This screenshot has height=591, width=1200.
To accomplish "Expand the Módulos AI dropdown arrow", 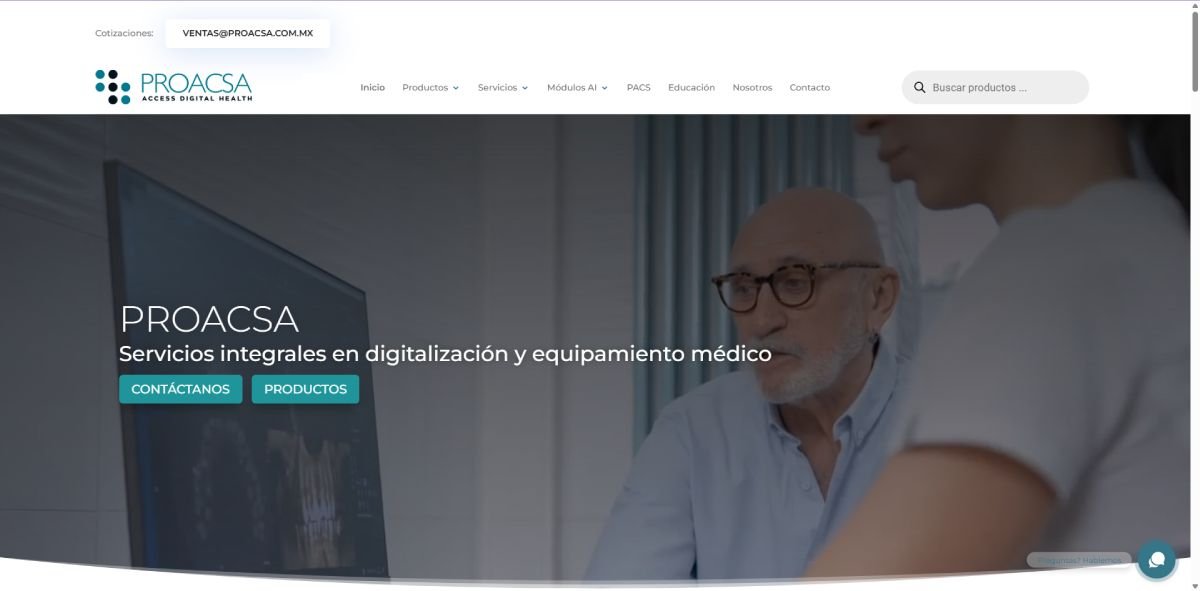I will coord(605,88).
